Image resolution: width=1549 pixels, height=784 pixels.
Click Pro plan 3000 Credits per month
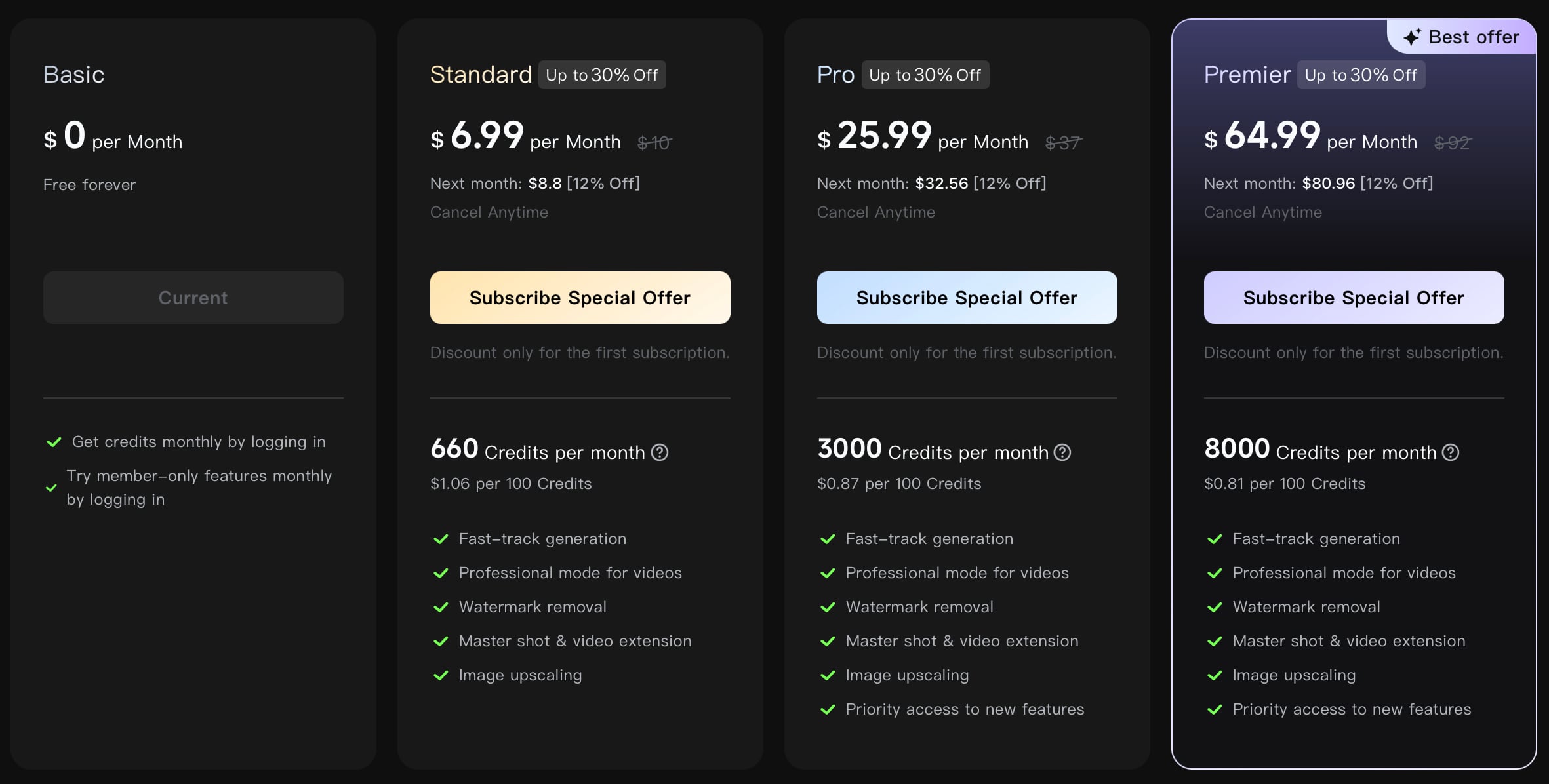coord(933,450)
